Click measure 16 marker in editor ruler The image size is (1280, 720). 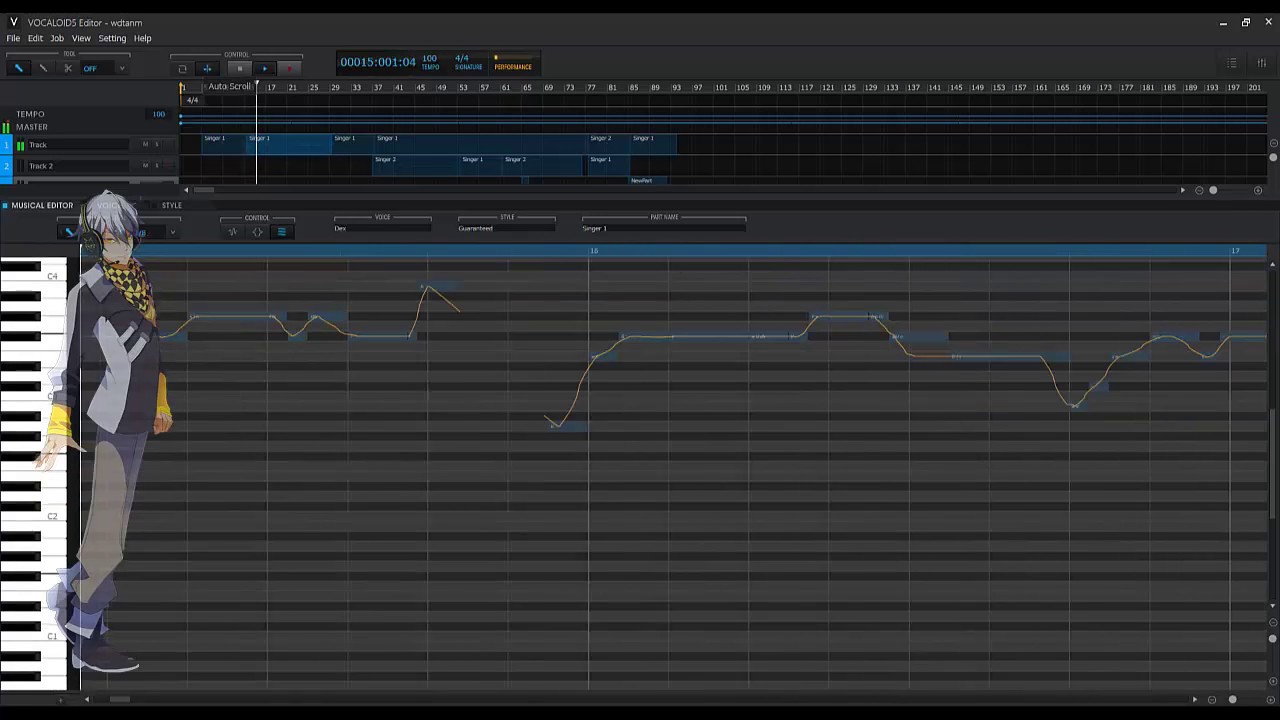pos(593,251)
